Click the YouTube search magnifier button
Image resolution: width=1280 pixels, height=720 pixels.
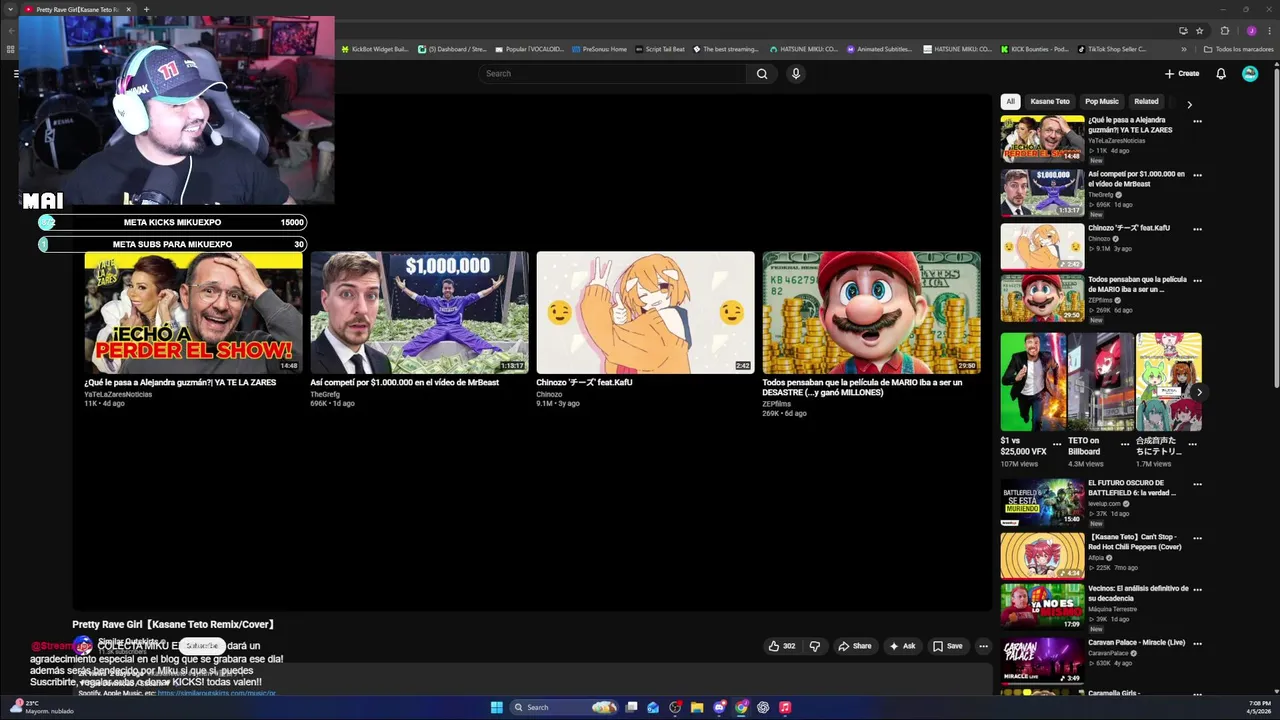[x=762, y=73]
